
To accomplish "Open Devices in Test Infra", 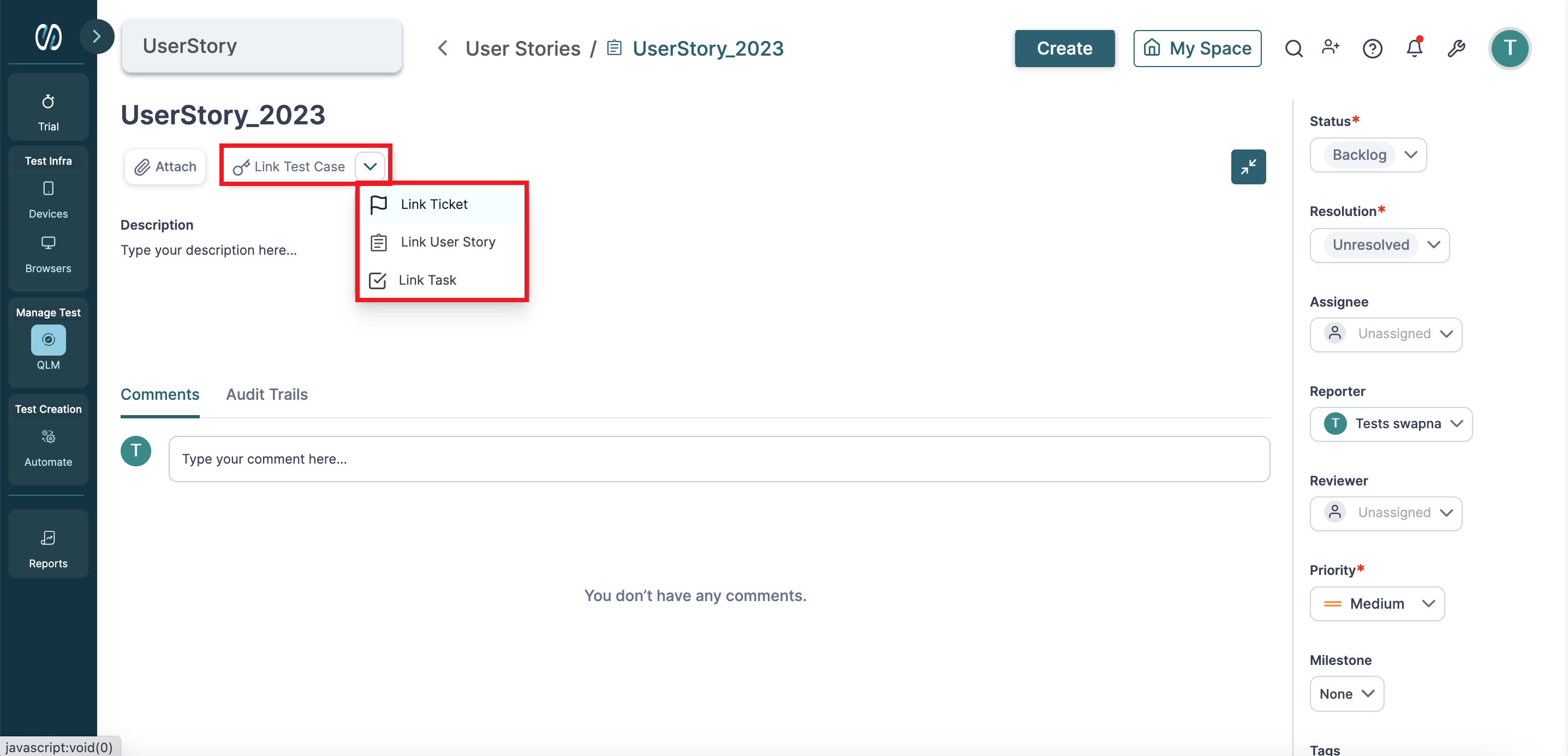I will coord(48,200).
